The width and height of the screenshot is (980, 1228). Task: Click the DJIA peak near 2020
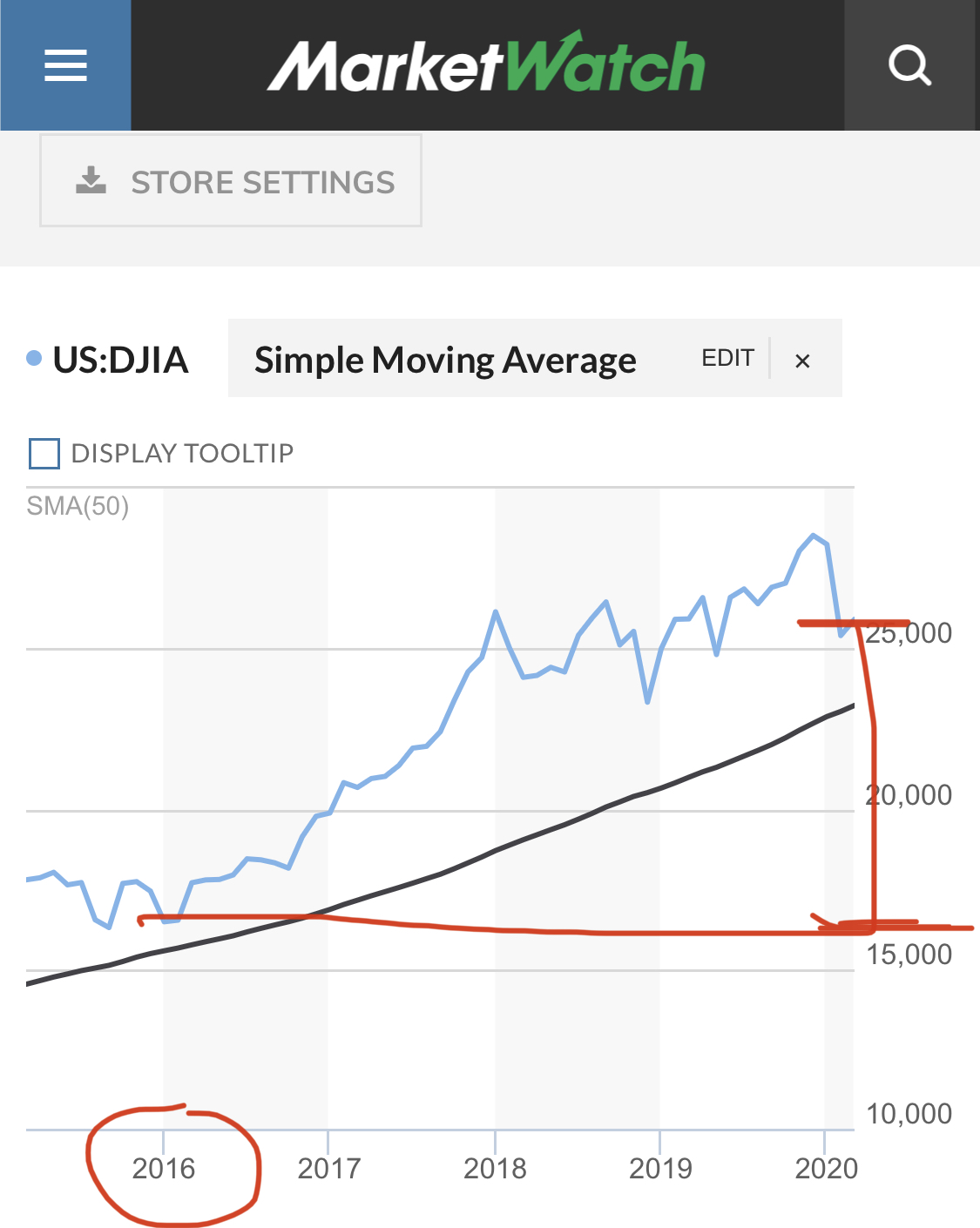814,536
